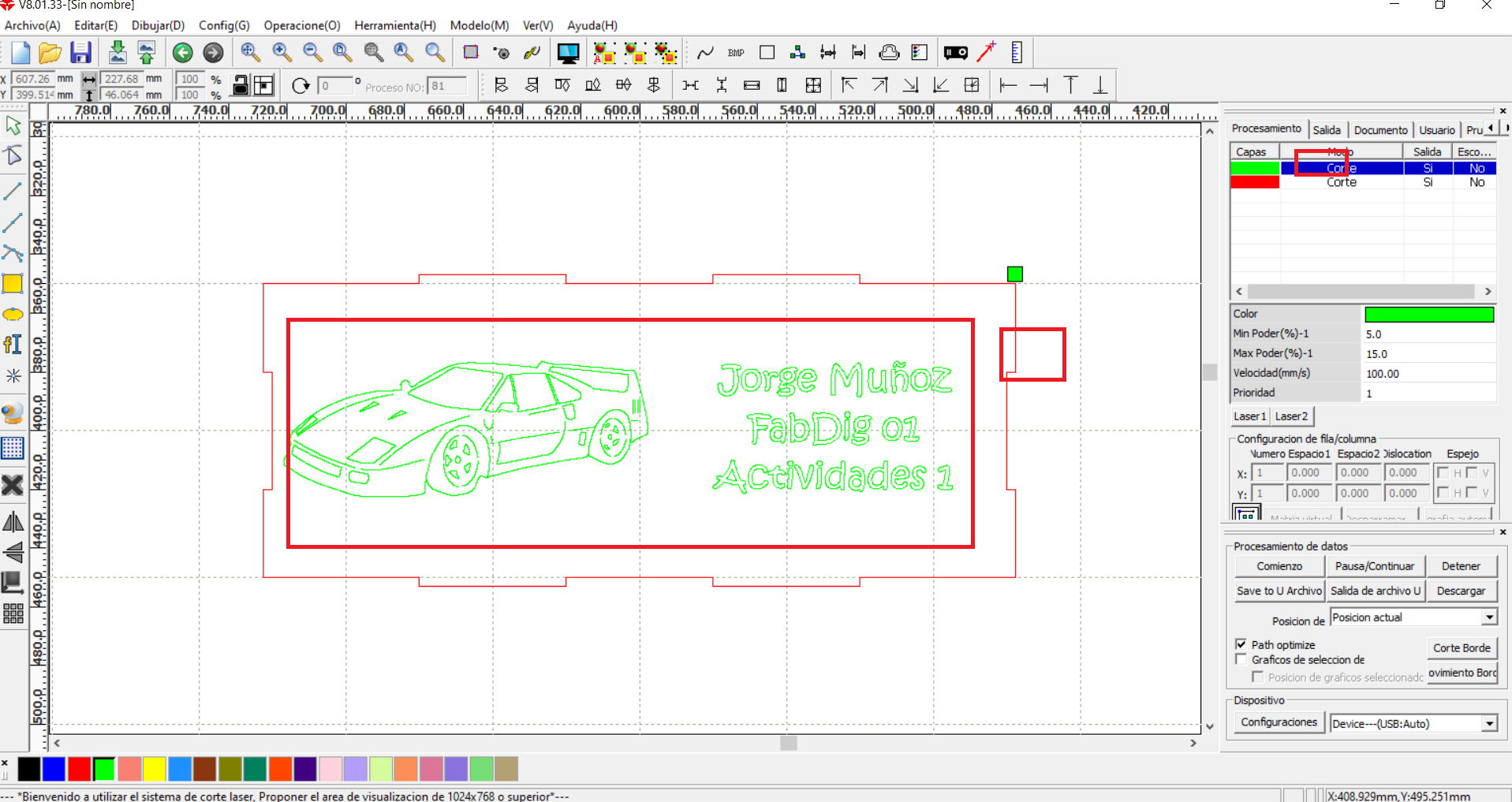Toggle the Path optimize checkbox
Viewport: 1512px width, 802px height.
(1241, 644)
